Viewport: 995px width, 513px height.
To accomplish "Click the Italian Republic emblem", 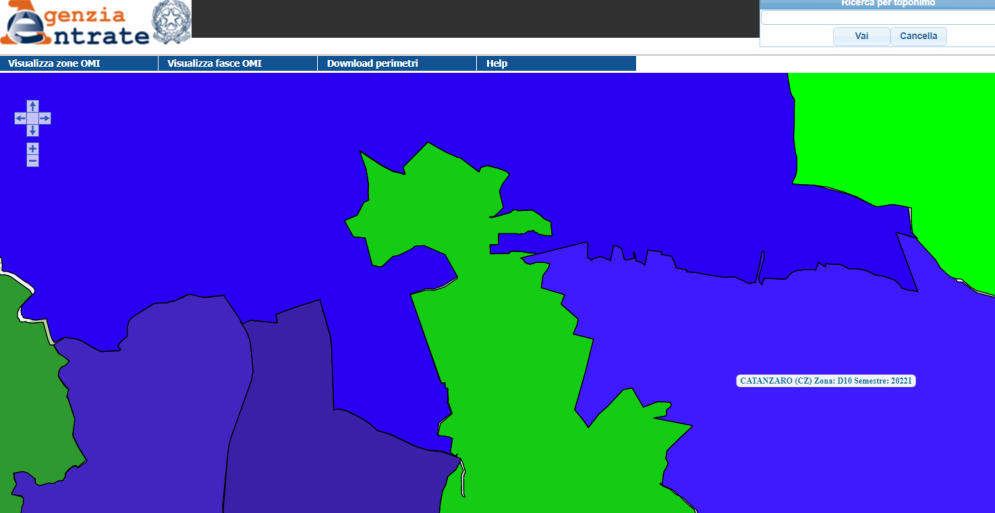I will click(x=170, y=22).
